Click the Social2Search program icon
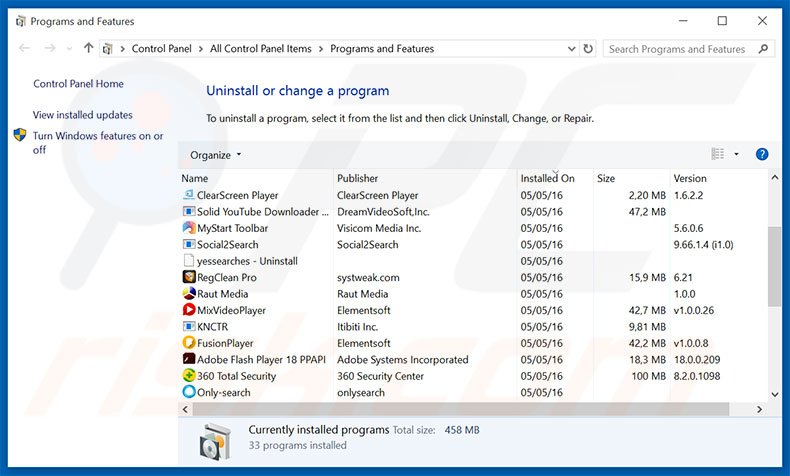790x476 pixels. click(188, 244)
